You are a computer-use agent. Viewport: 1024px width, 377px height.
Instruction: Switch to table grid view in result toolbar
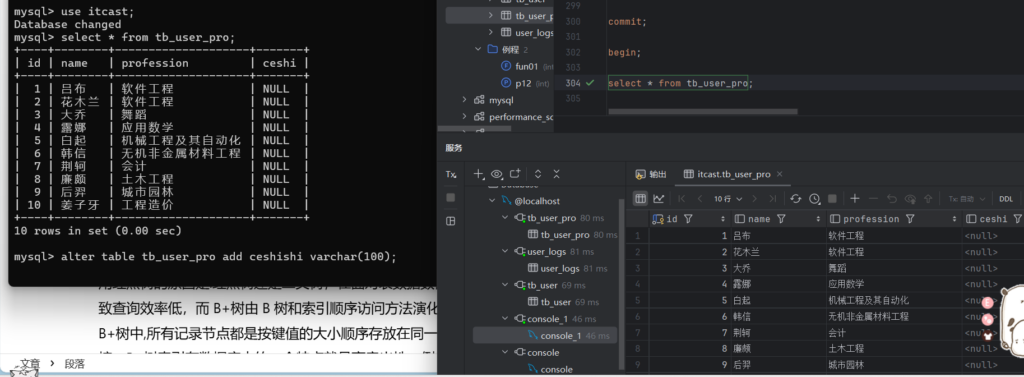coord(641,198)
